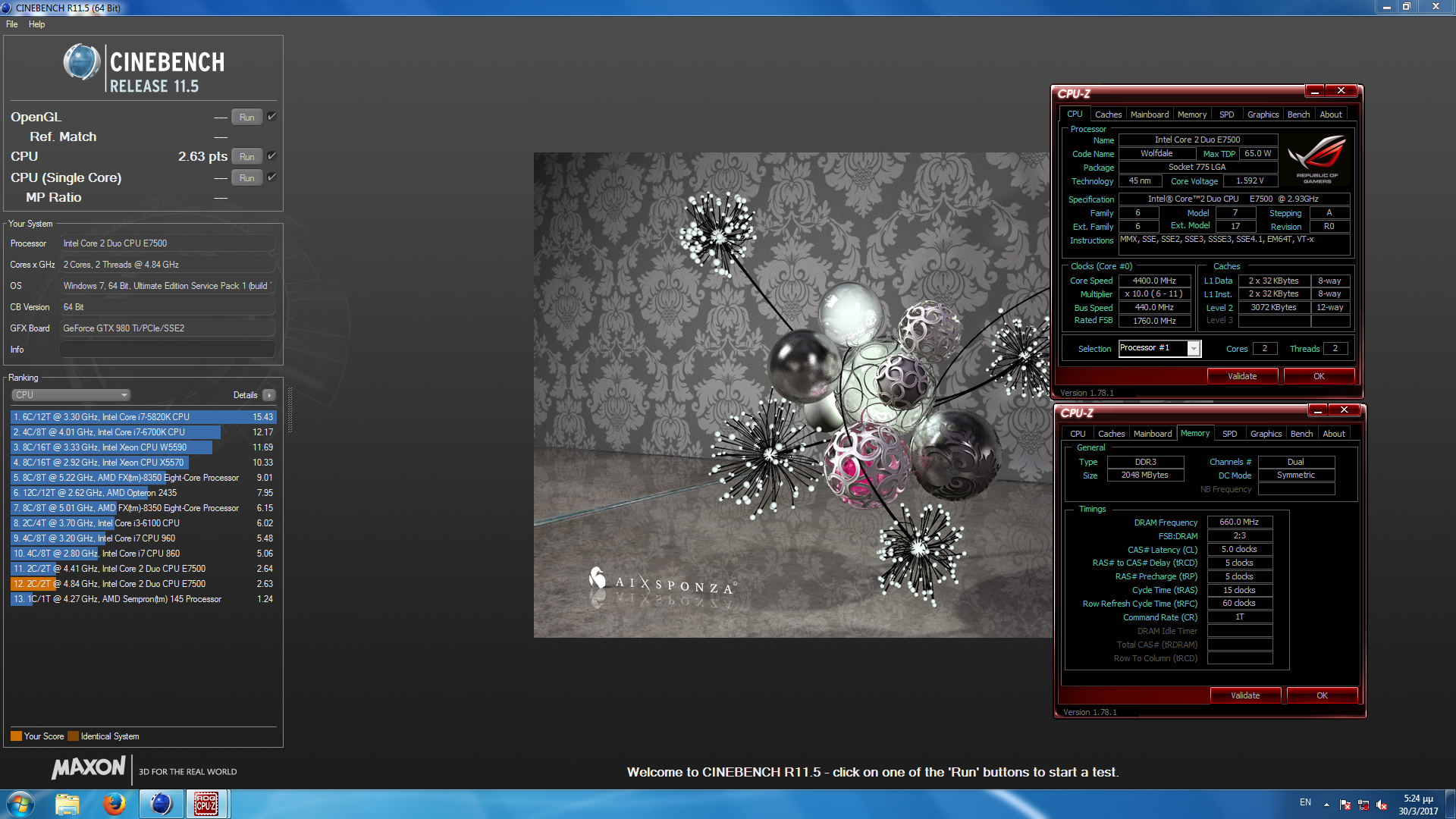Run the CPU benchmark
Screen dimensions: 1456x819
[x=247, y=156]
